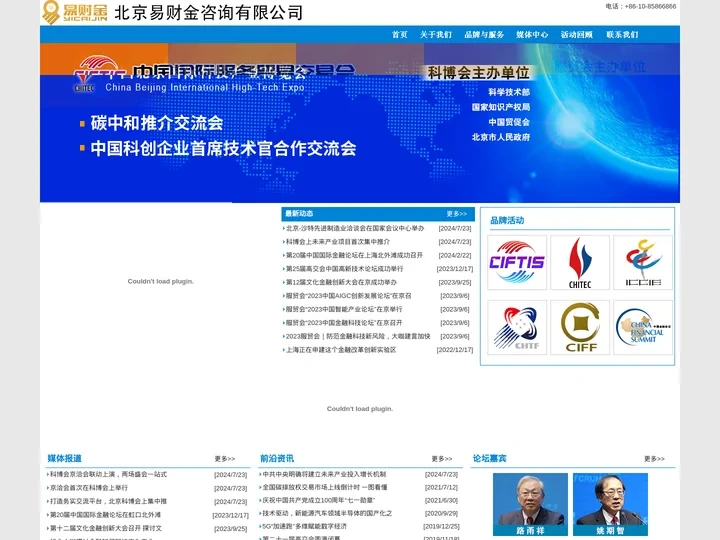This screenshot has height=540, width=720.
Task: Open media report 打造务实交流平台，北京科博会上集中推
Action: 108,501
